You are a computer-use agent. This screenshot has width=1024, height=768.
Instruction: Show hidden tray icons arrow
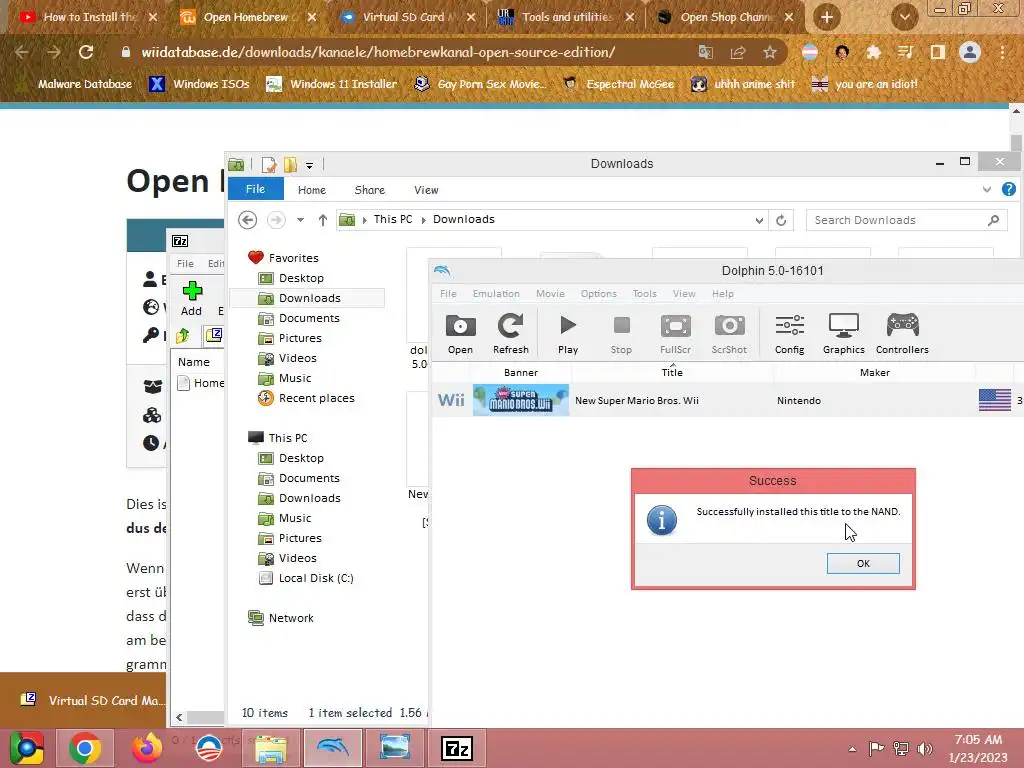pos(852,749)
